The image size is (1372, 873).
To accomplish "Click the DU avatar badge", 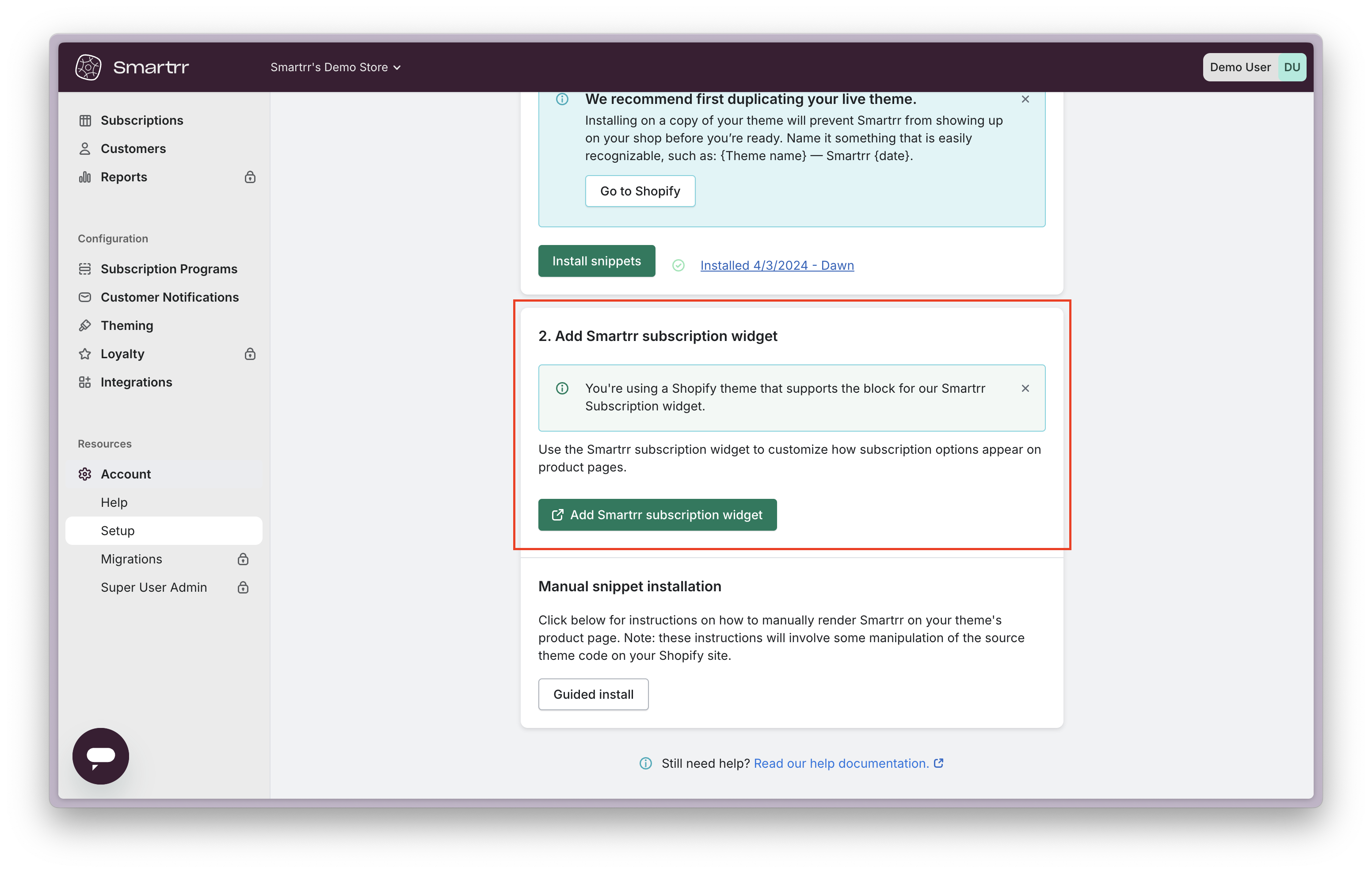I will 1292,67.
